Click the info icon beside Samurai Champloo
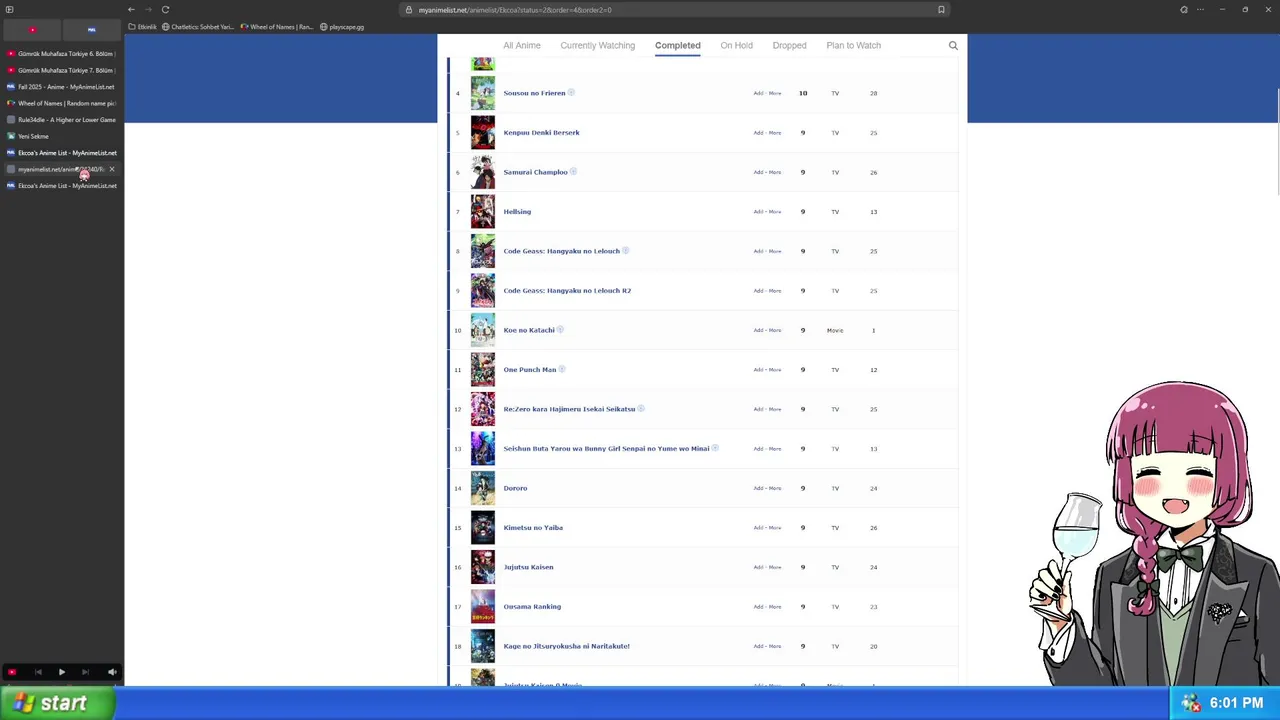The height and width of the screenshot is (720, 1280). click(573, 172)
